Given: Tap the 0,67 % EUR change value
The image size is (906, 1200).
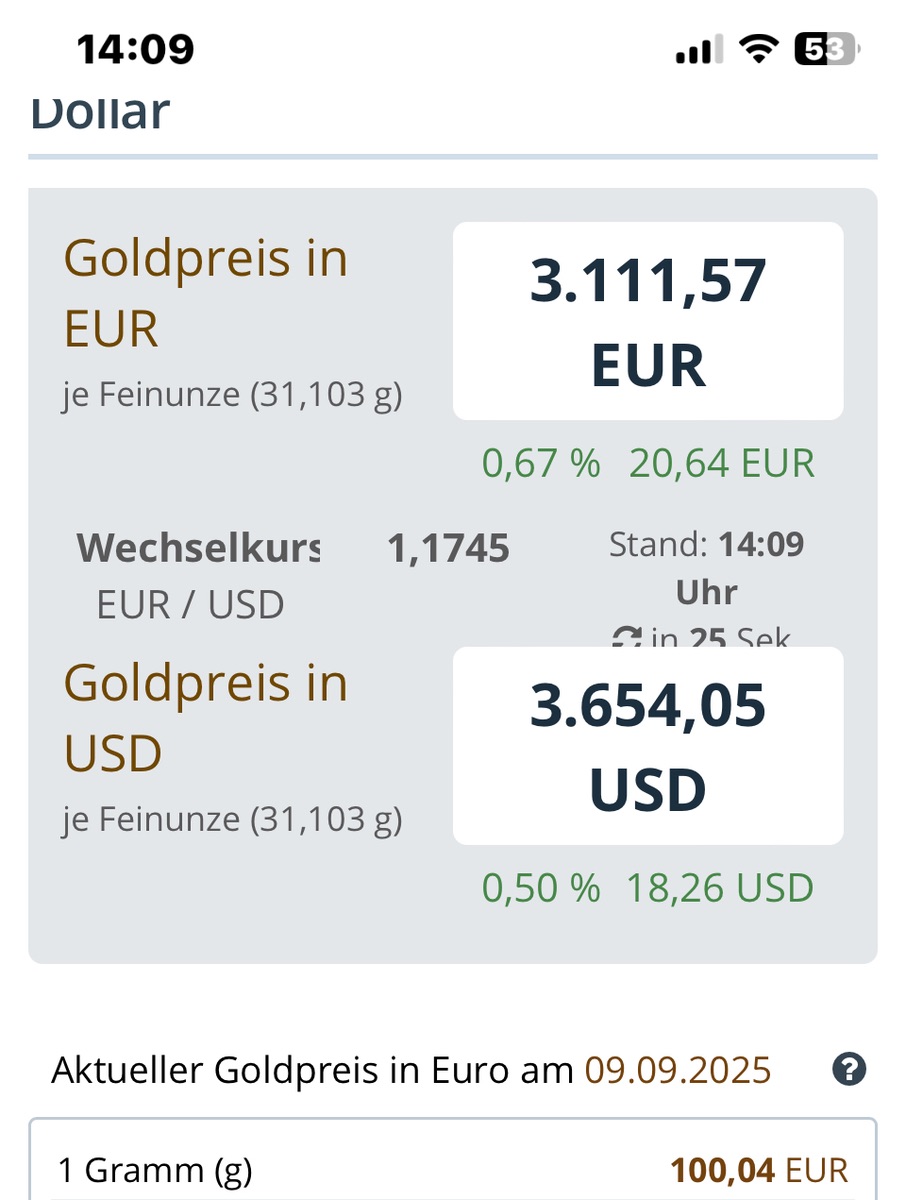Looking at the screenshot, I should [x=541, y=463].
